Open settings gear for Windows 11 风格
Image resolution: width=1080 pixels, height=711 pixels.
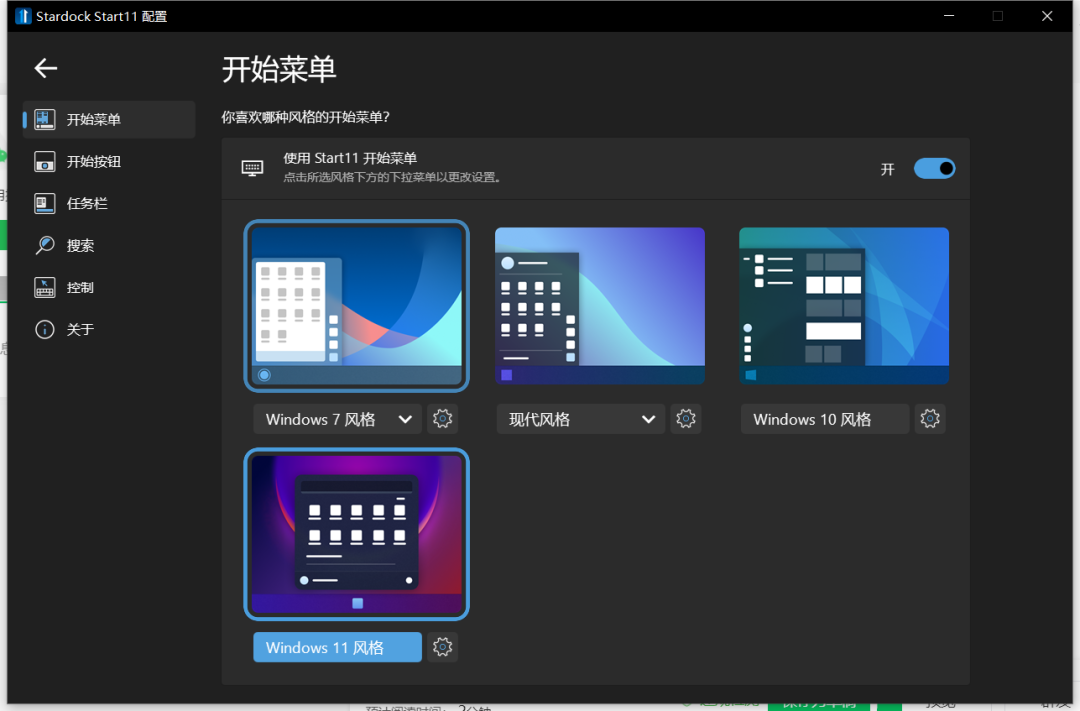click(x=442, y=647)
